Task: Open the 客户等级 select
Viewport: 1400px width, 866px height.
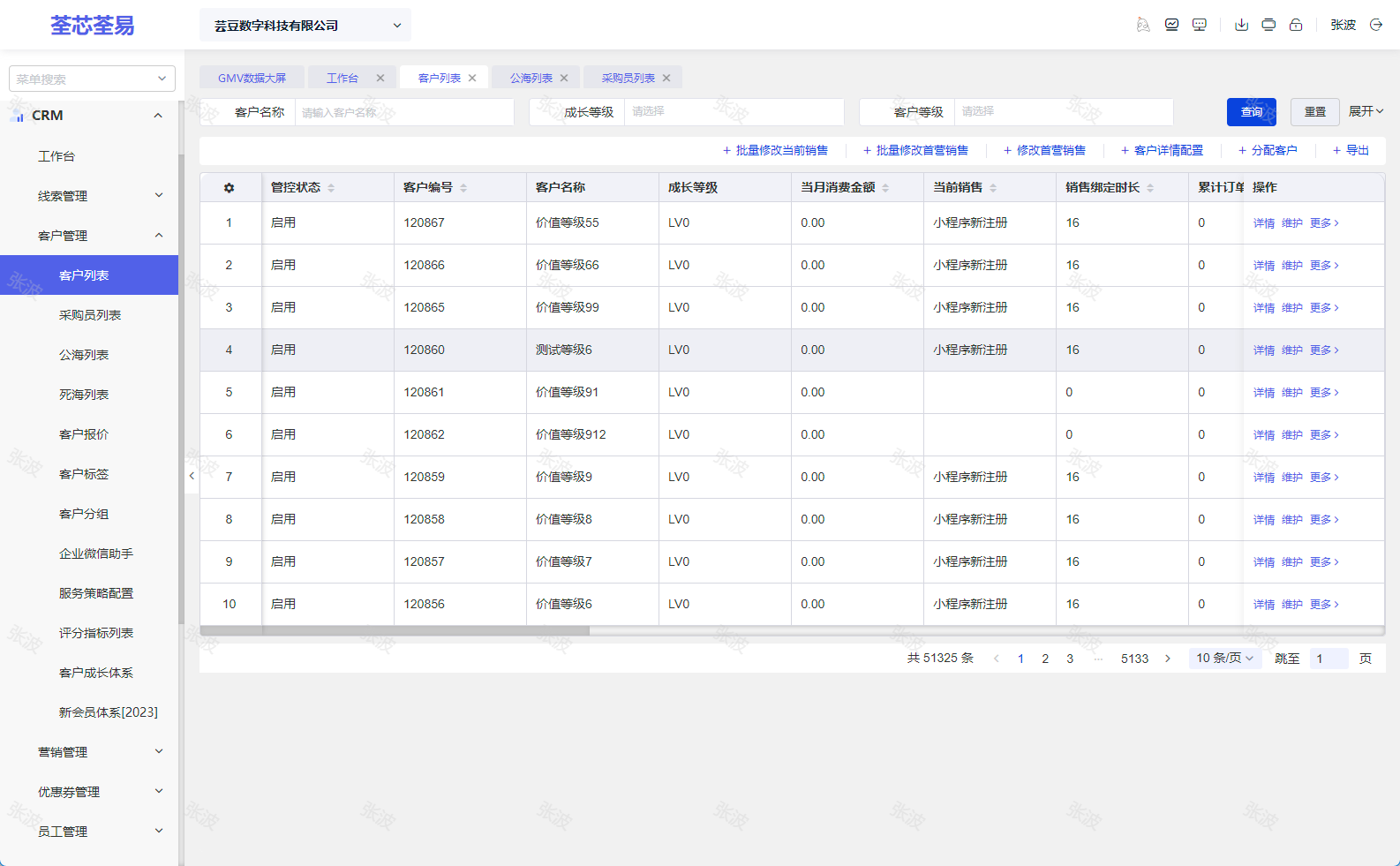Action: (1064, 112)
